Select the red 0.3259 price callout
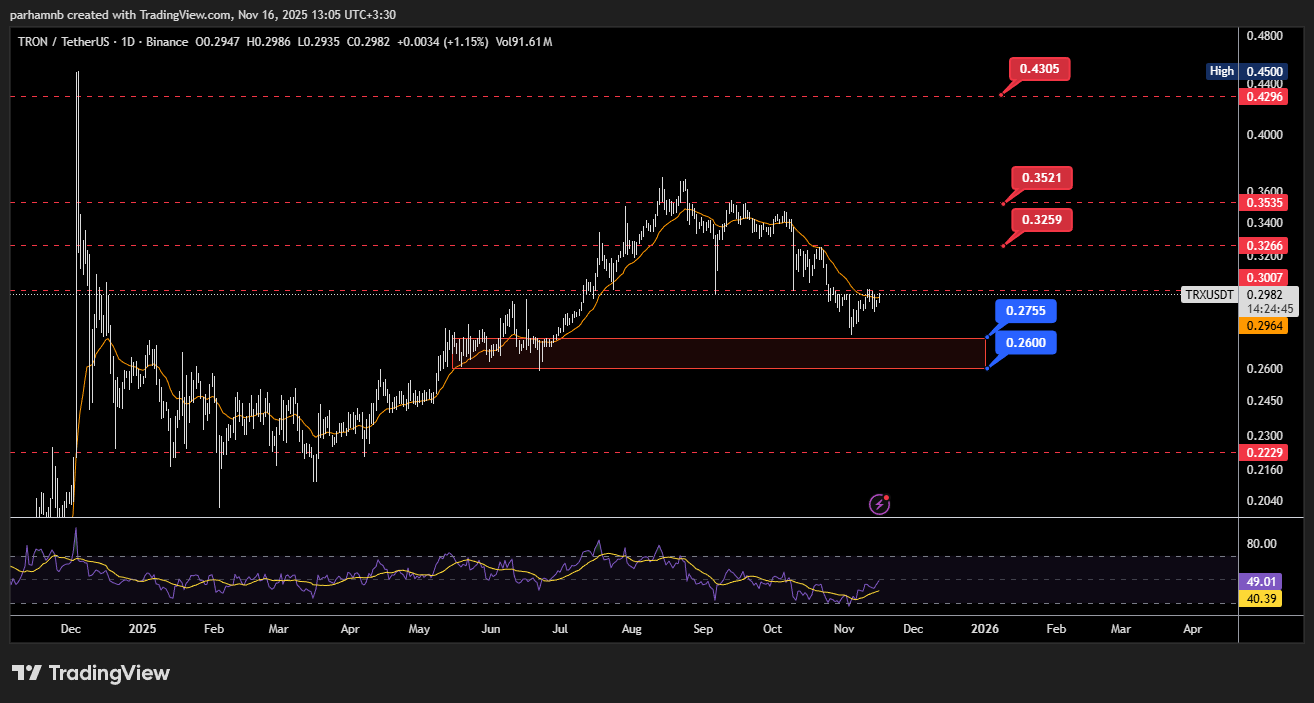Screen dimensions: 1314x703 coord(1041,219)
